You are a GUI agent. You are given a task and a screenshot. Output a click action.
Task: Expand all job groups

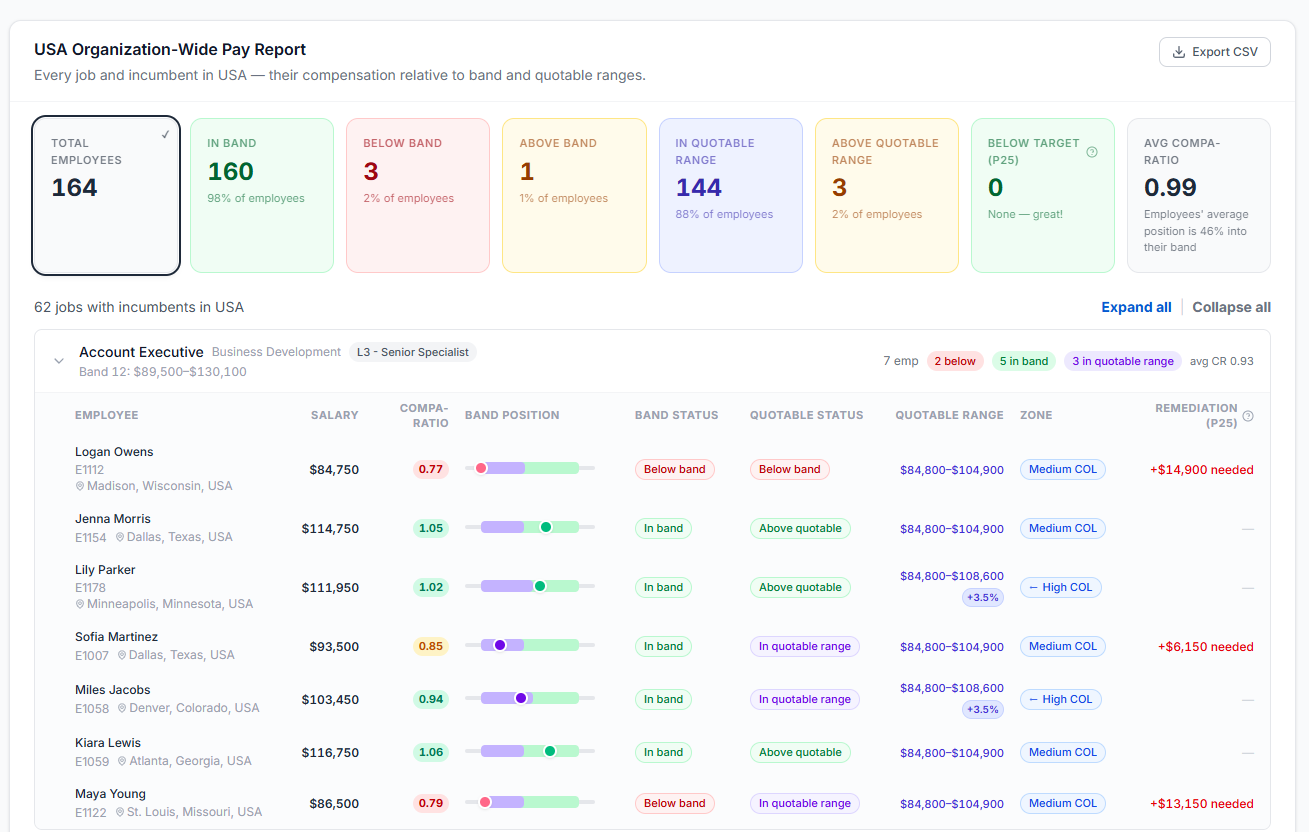(1136, 308)
